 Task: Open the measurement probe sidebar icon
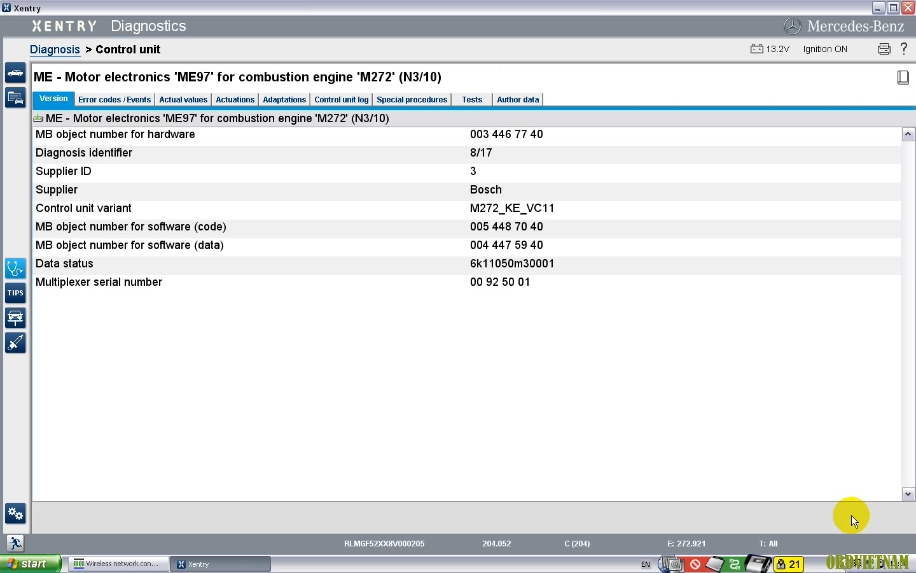15,342
